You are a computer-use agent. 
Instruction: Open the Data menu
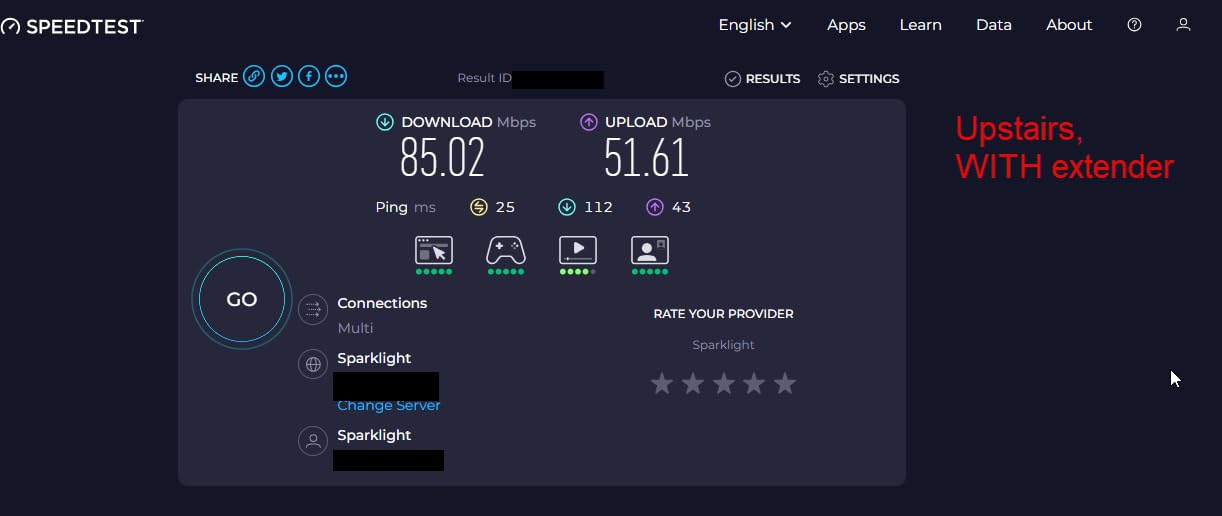[994, 25]
